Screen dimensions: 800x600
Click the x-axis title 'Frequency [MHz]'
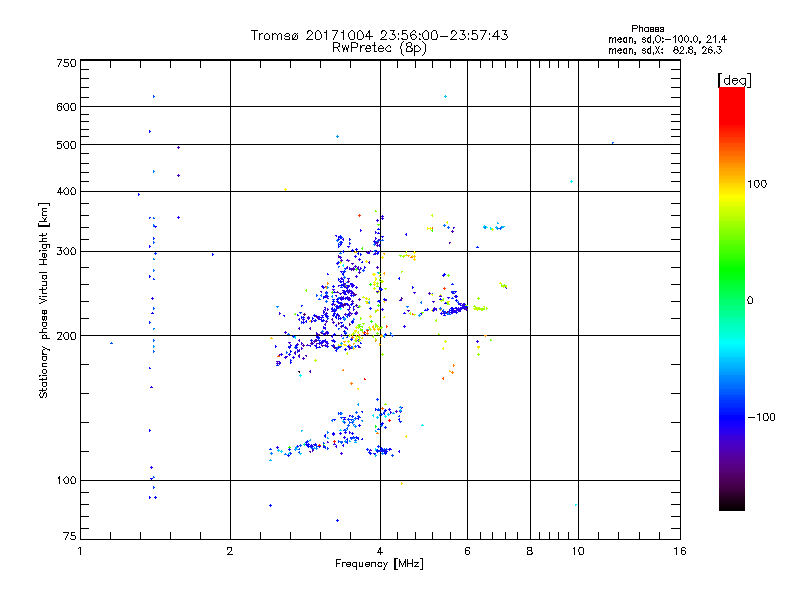coord(379,564)
